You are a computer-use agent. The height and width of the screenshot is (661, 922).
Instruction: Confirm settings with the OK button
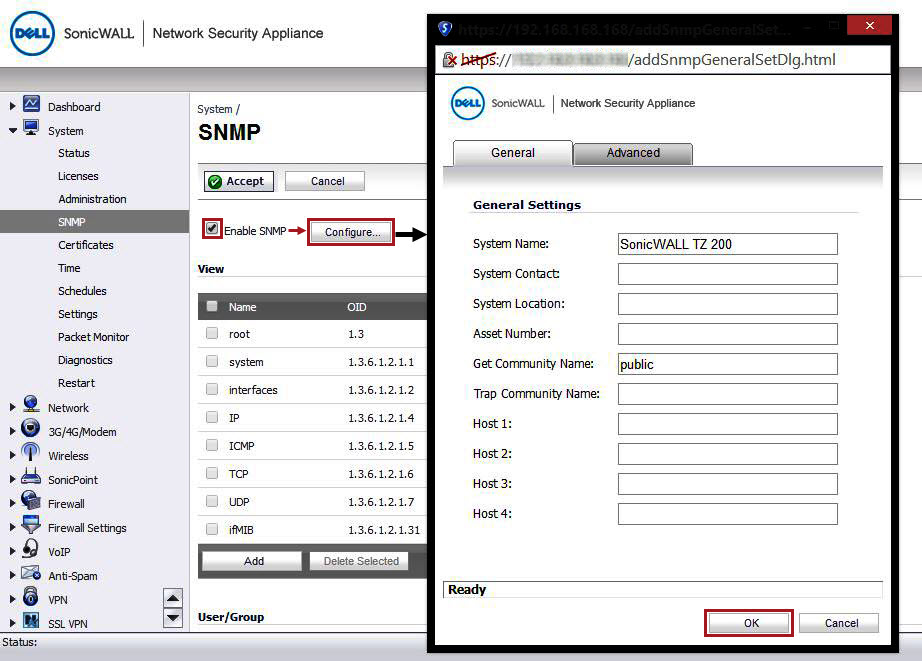point(748,622)
